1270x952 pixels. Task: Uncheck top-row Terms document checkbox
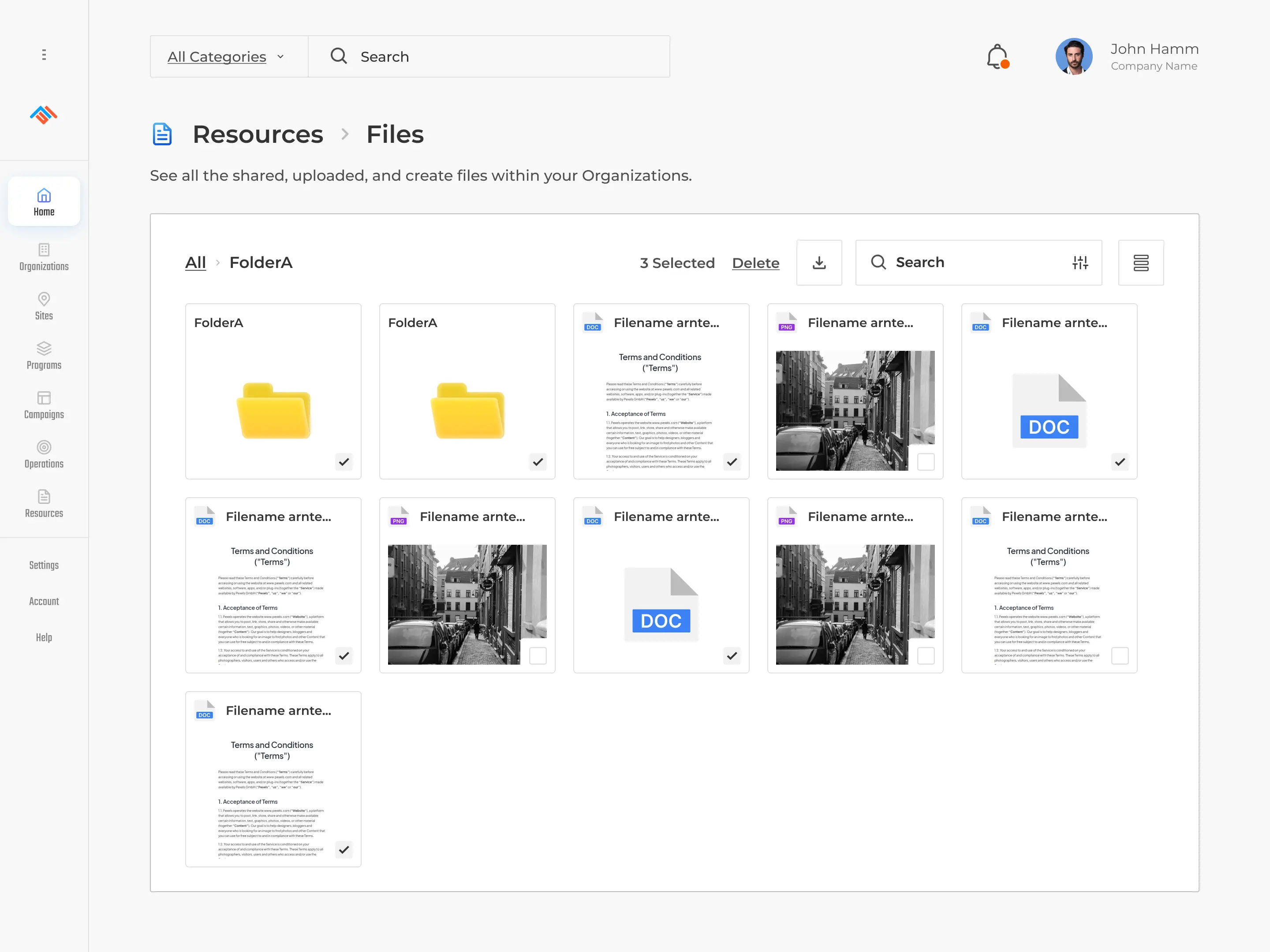pos(732,462)
